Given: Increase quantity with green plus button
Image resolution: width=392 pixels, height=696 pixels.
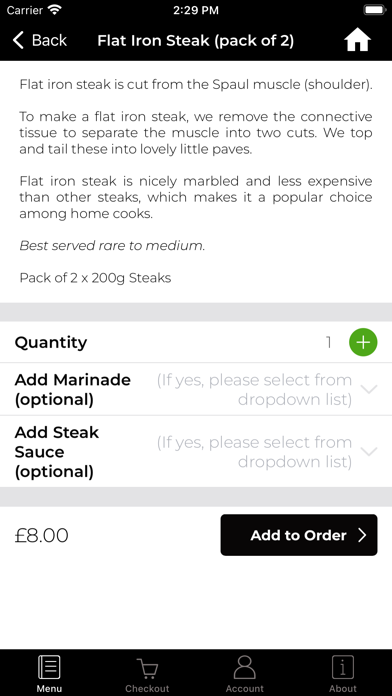Looking at the screenshot, I should point(363,342).
